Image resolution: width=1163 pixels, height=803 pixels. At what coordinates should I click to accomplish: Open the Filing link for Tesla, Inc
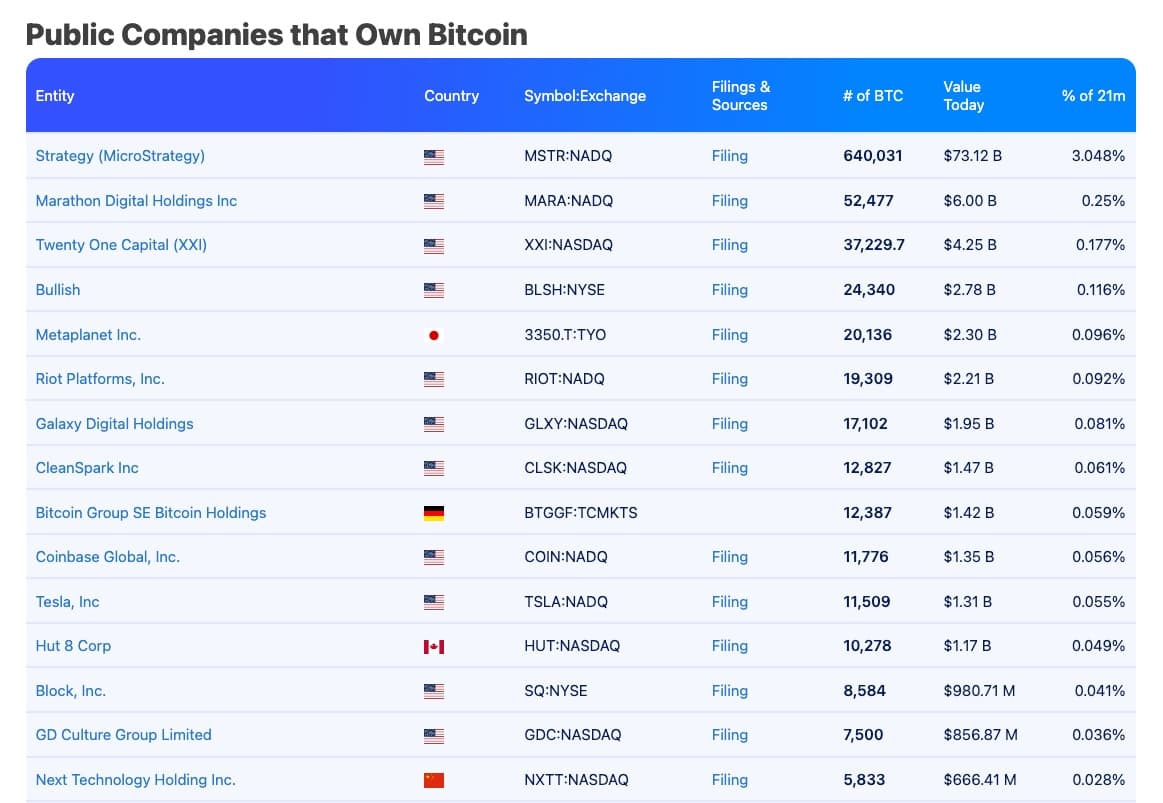click(730, 602)
